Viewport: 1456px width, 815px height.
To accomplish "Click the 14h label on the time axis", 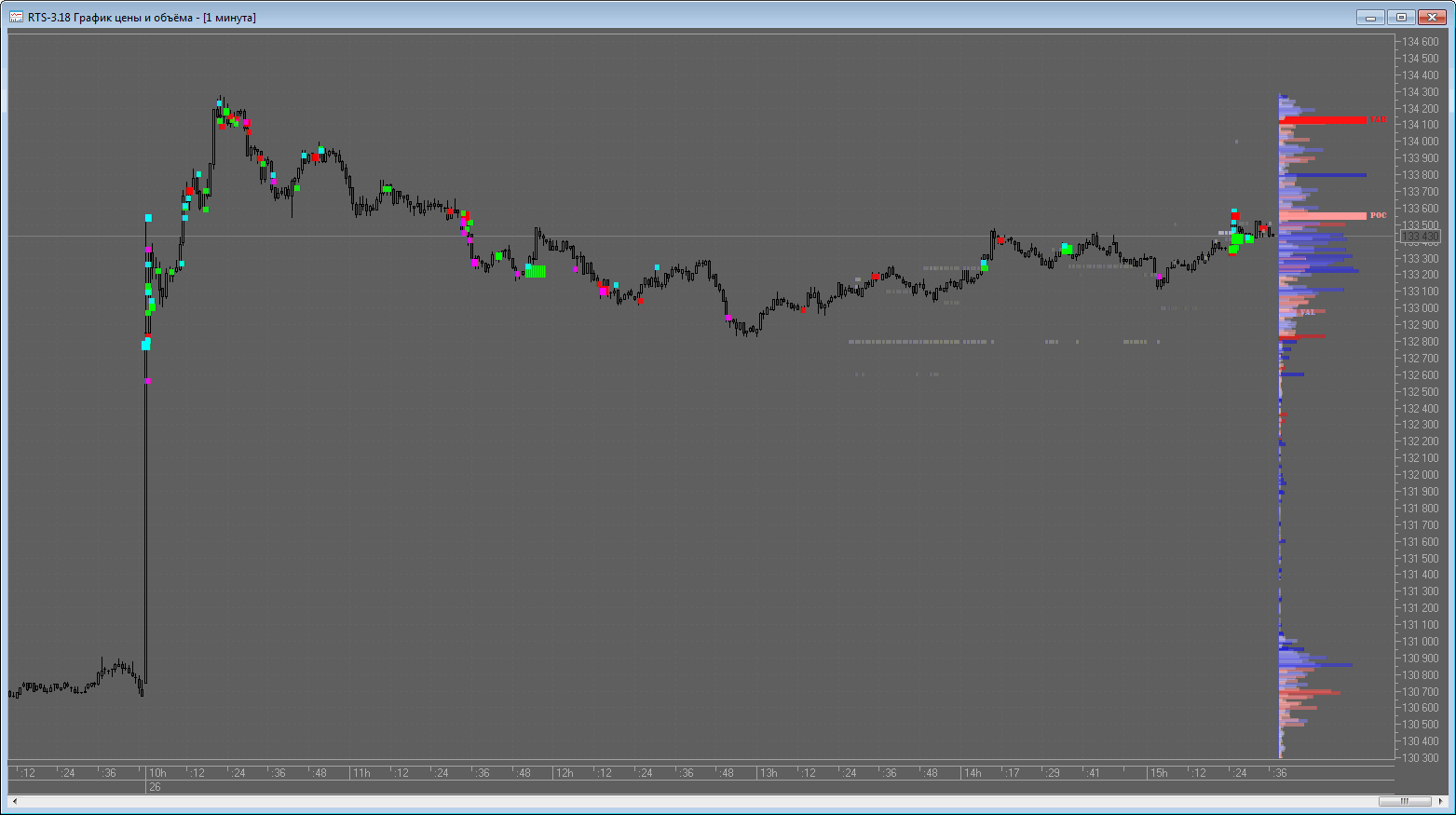I will tap(973, 773).
